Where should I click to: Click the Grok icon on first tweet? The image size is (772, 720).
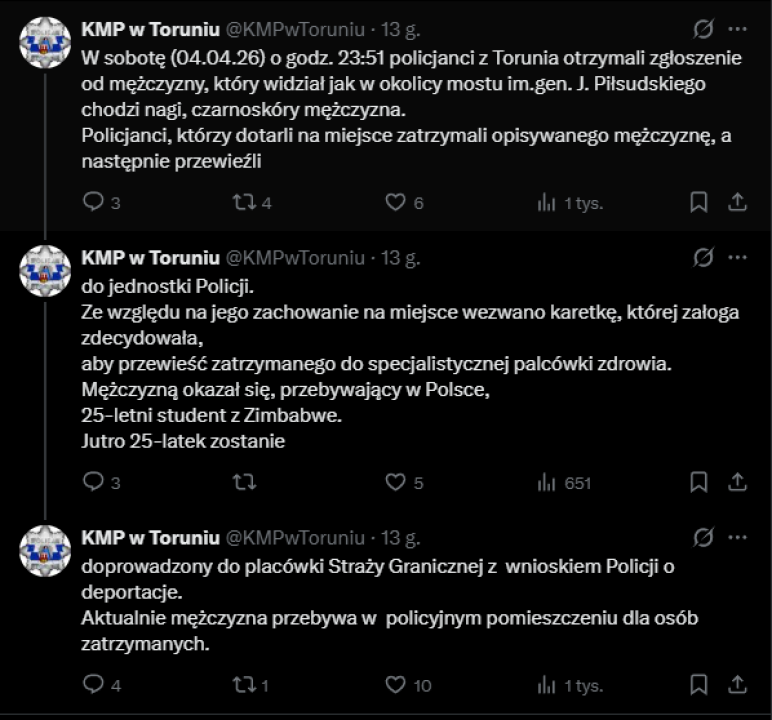[x=703, y=29]
